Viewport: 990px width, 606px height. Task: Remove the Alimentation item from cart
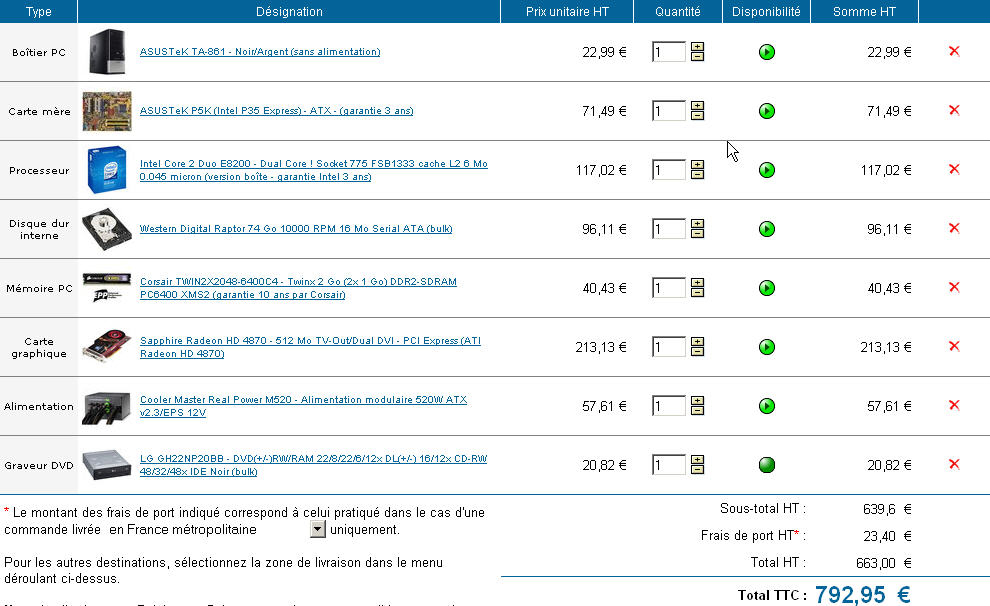pyautogui.click(x=954, y=405)
